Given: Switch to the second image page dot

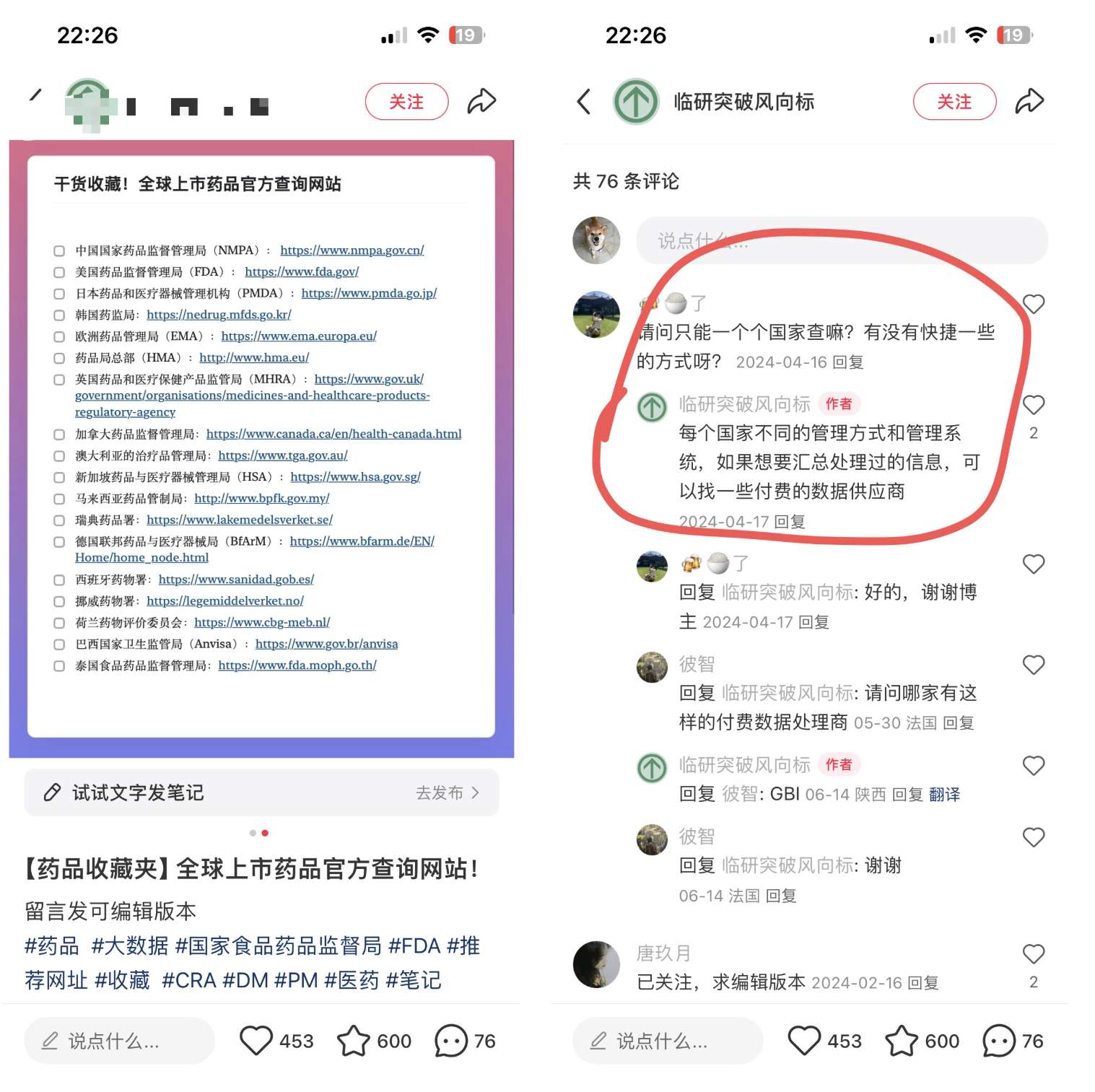Looking at the screenshot, I should [265, 833].
